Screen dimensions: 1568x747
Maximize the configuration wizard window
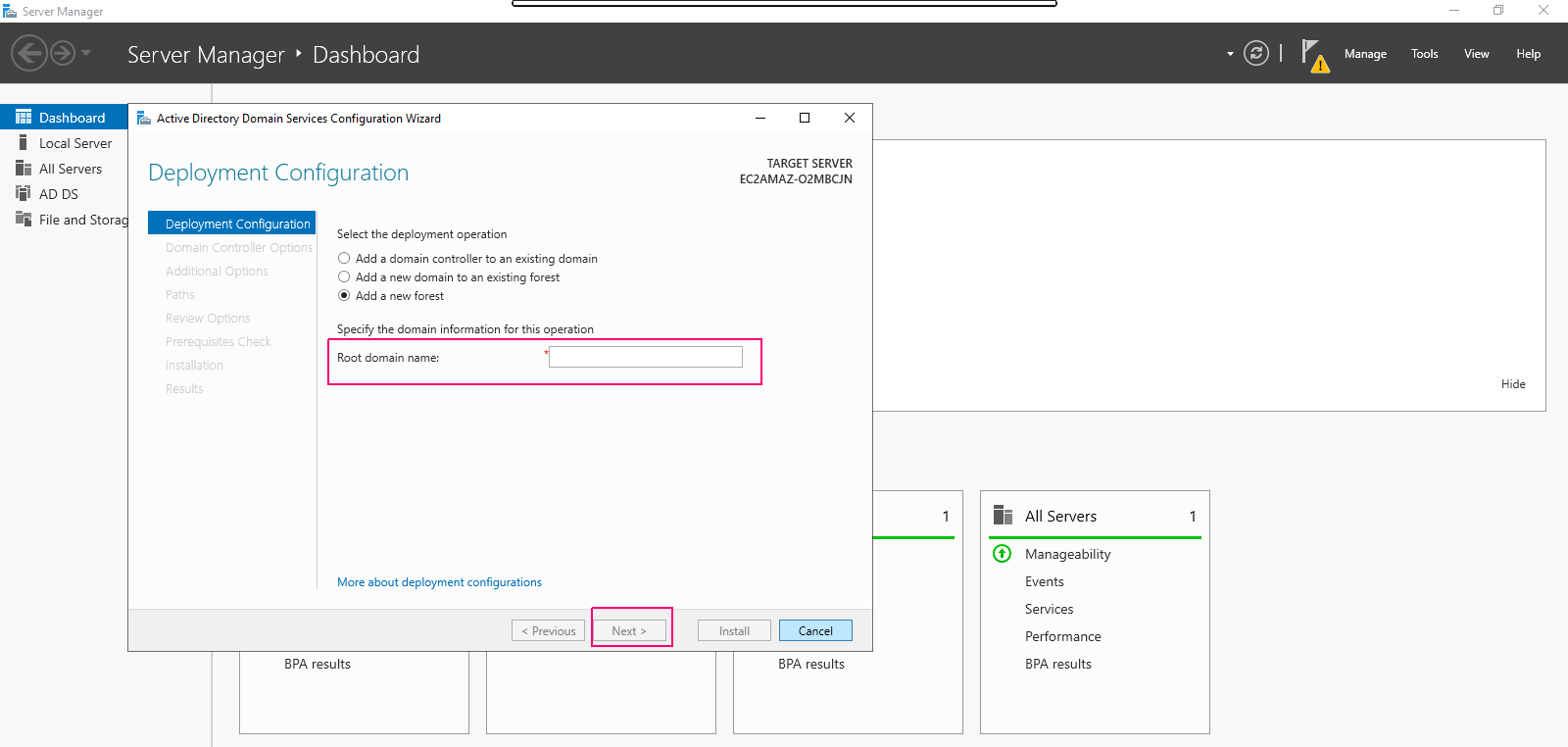tap(805, 118)
